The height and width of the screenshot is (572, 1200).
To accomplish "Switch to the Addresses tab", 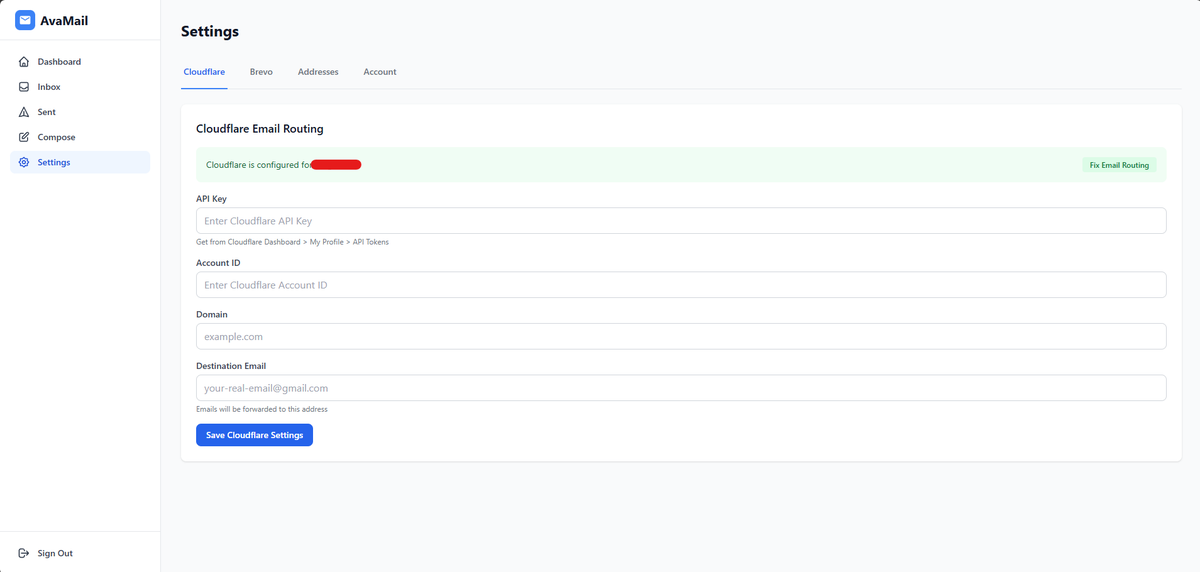I will click(x=318, y=72).
